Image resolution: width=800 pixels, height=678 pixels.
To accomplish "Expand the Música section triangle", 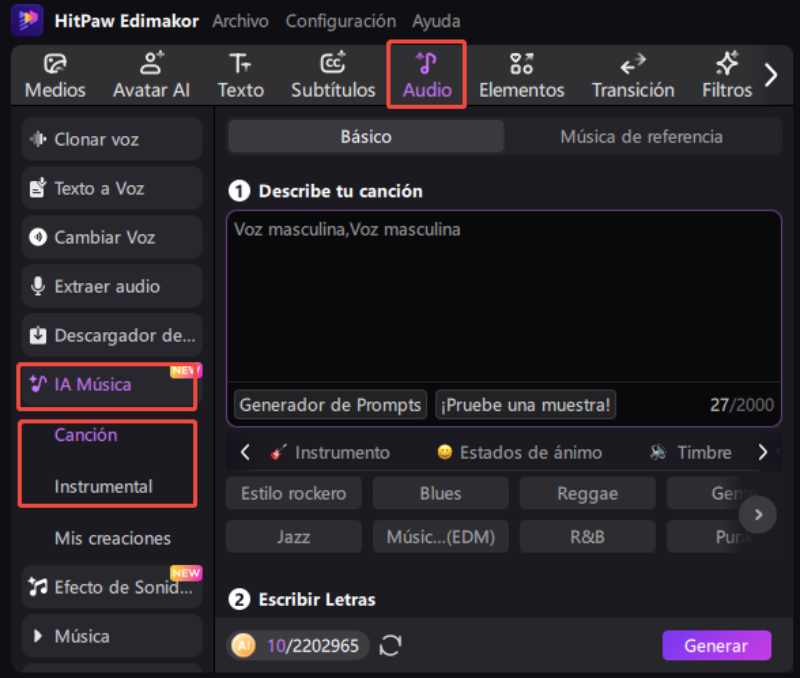I will click(x=37, y=636).
